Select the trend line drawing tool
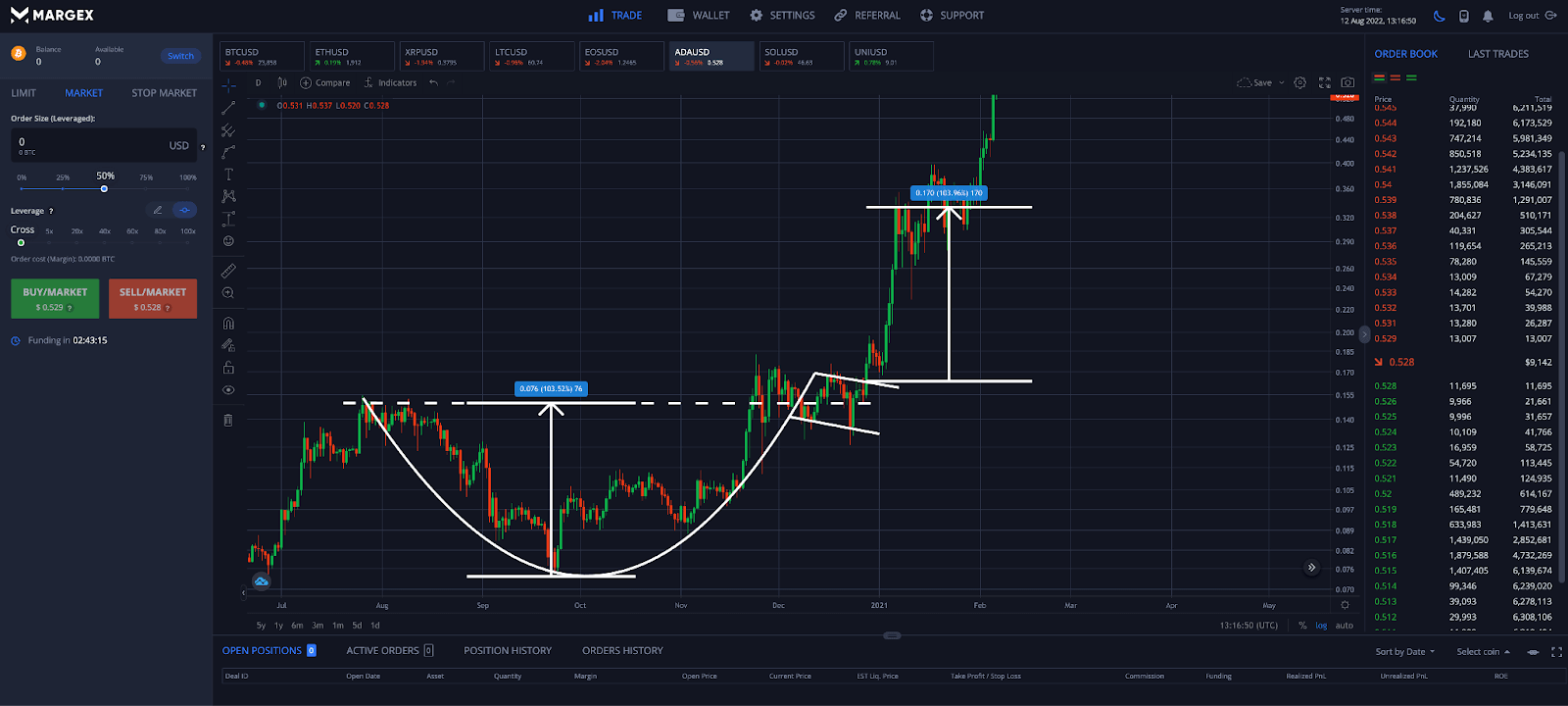Viewport: 1568px width, 706px height. click(x=228, y=108)
